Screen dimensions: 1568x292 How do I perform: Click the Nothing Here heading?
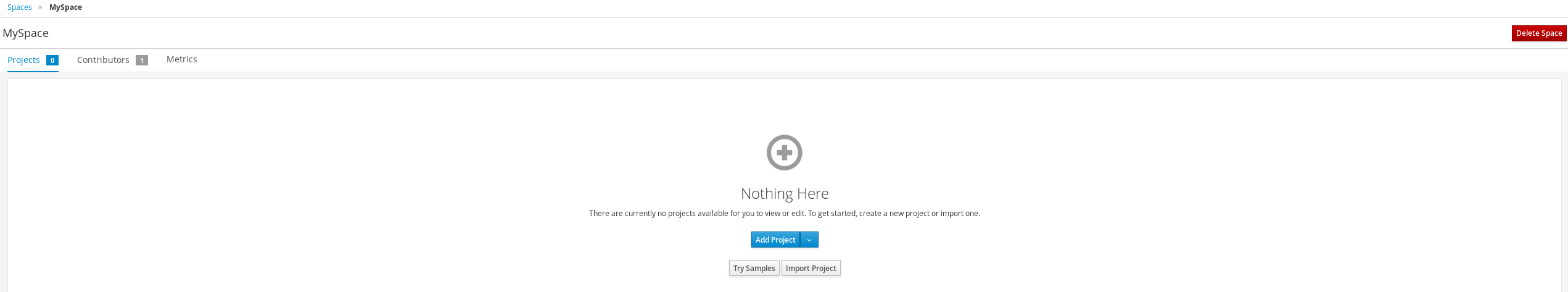coord(785,194)
